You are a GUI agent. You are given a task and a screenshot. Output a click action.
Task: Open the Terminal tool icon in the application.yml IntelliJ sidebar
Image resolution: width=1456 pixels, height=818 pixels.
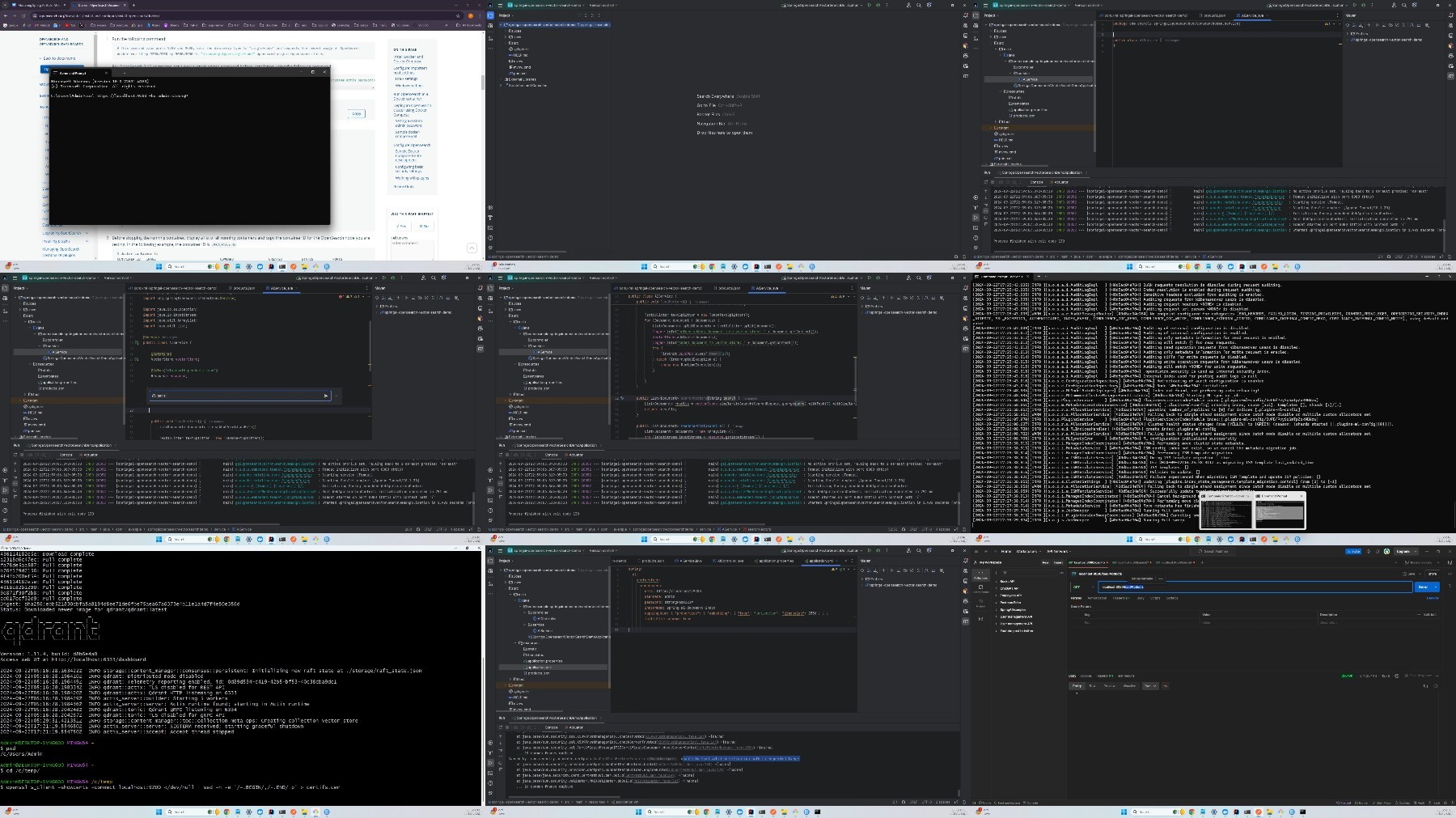pos(490,773)
